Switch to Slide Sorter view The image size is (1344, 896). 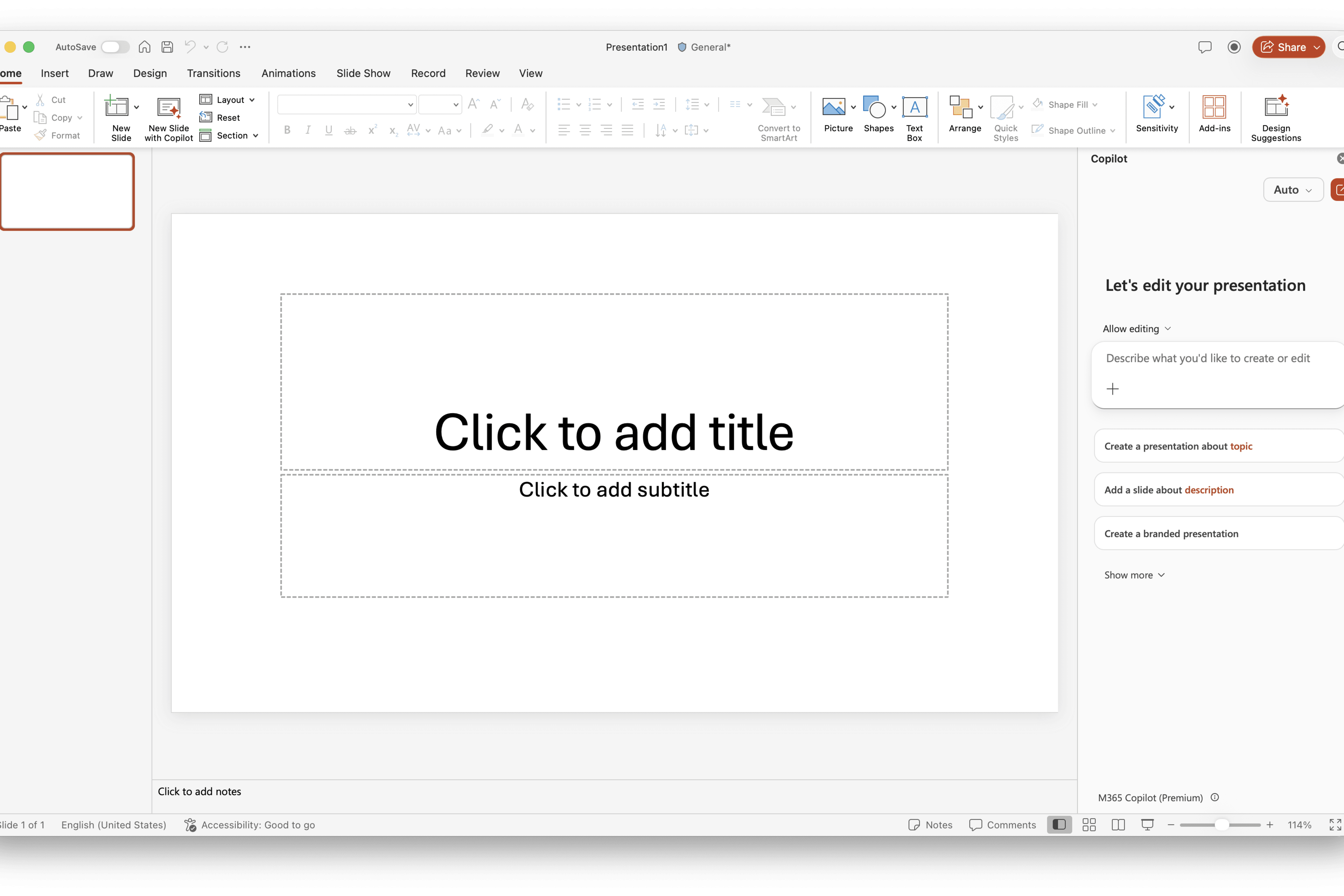(1088, 825)
